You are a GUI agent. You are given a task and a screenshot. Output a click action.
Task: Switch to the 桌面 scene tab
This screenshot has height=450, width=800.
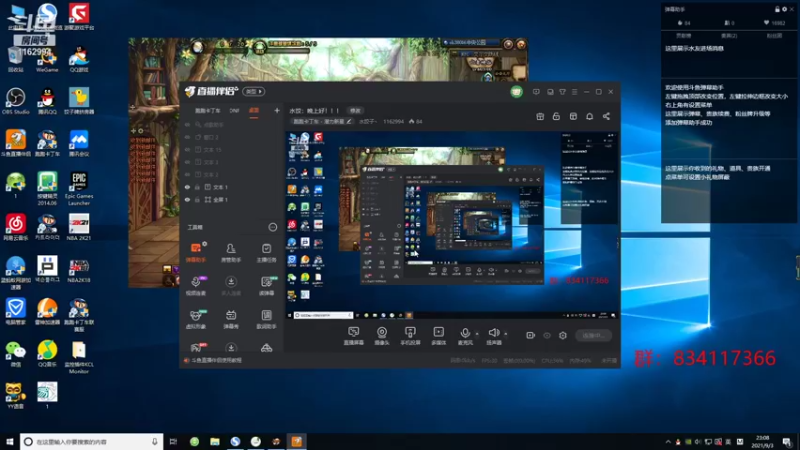tap(254, 111)
